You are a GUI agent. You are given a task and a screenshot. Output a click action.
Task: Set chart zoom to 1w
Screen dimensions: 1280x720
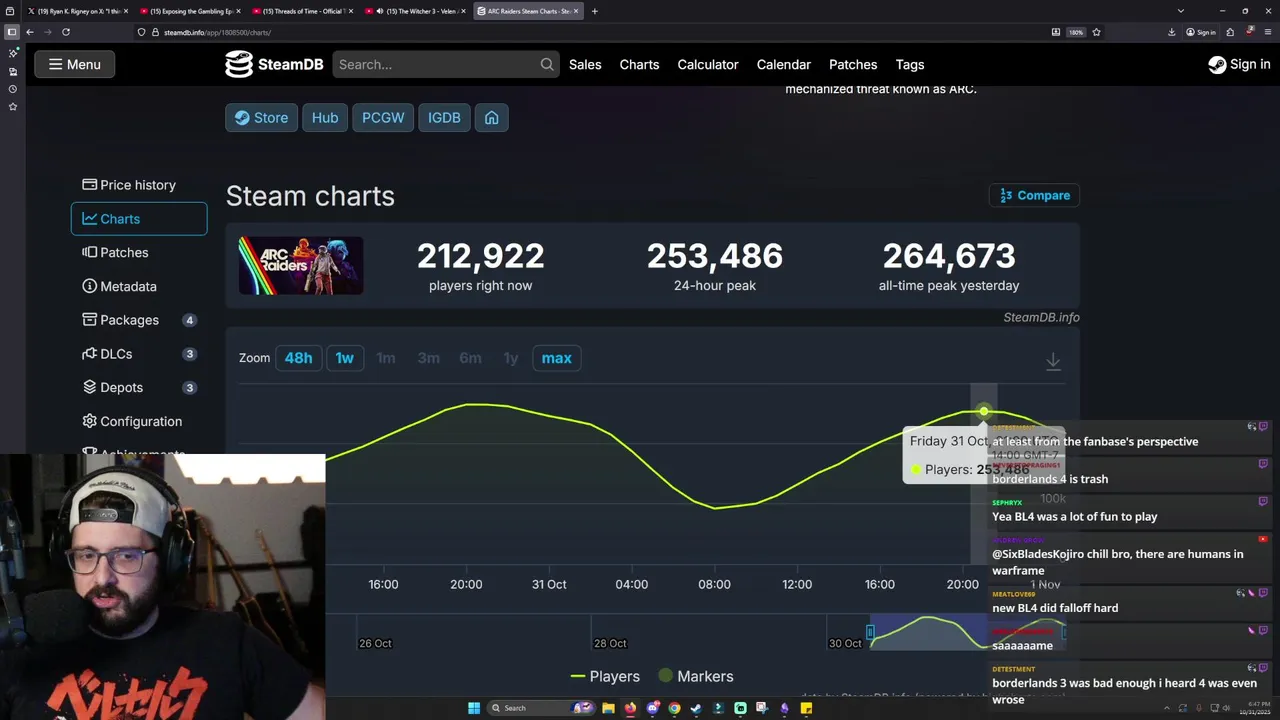tap(344, 358)
